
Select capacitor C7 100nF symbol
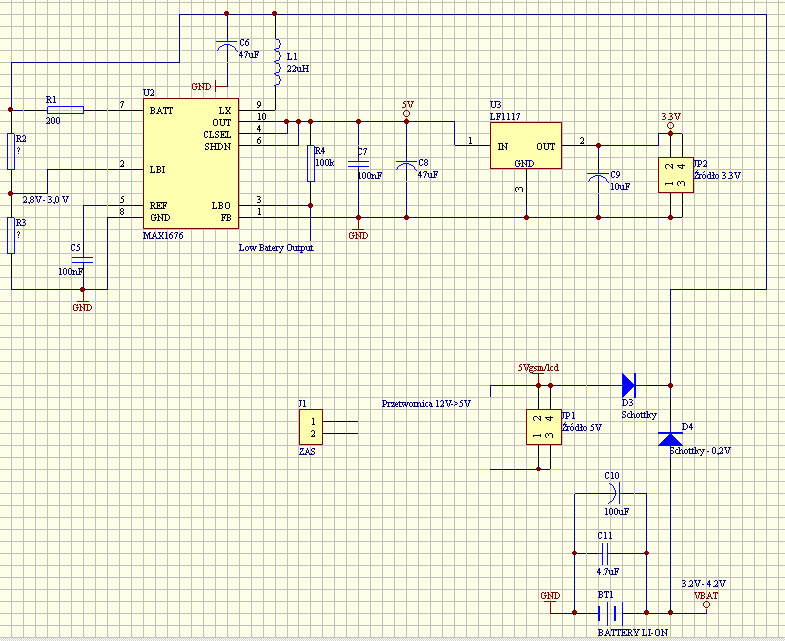click(358, 164)
